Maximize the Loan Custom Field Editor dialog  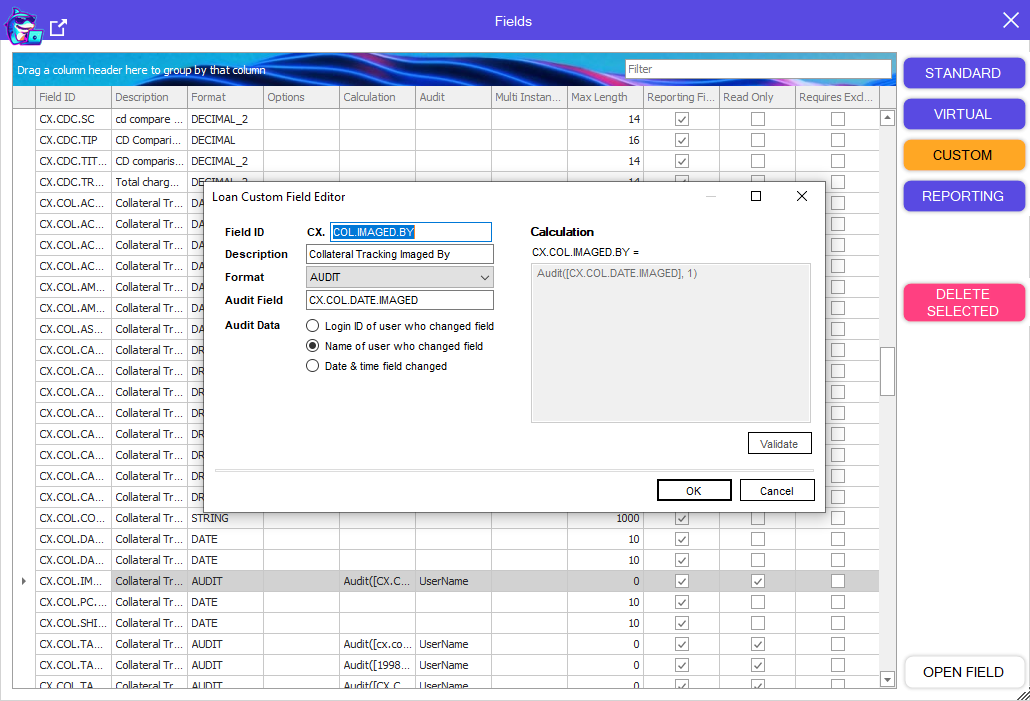(x=756, y=197)
